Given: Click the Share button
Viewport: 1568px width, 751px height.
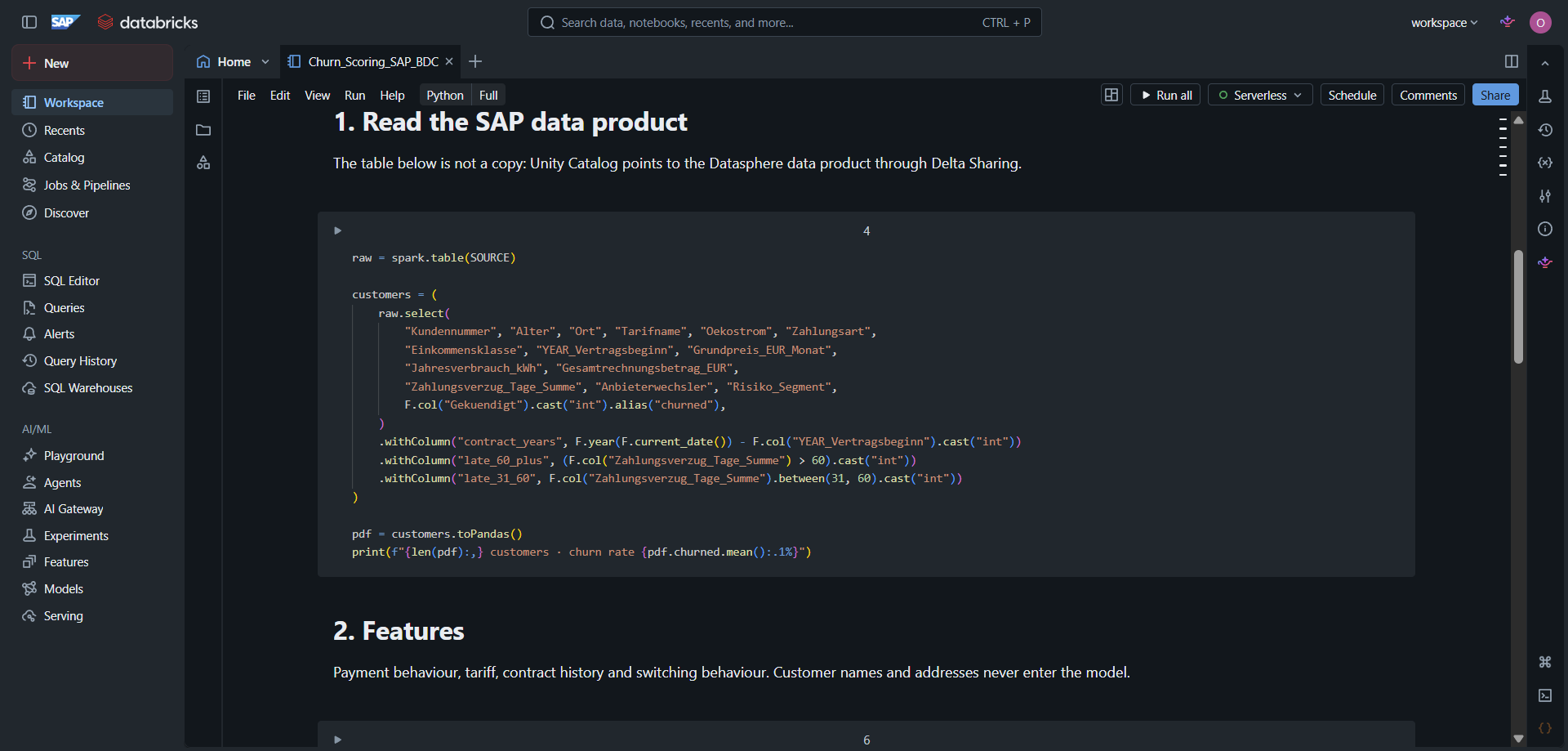Looking at the screenshot, I should 1495,95.
